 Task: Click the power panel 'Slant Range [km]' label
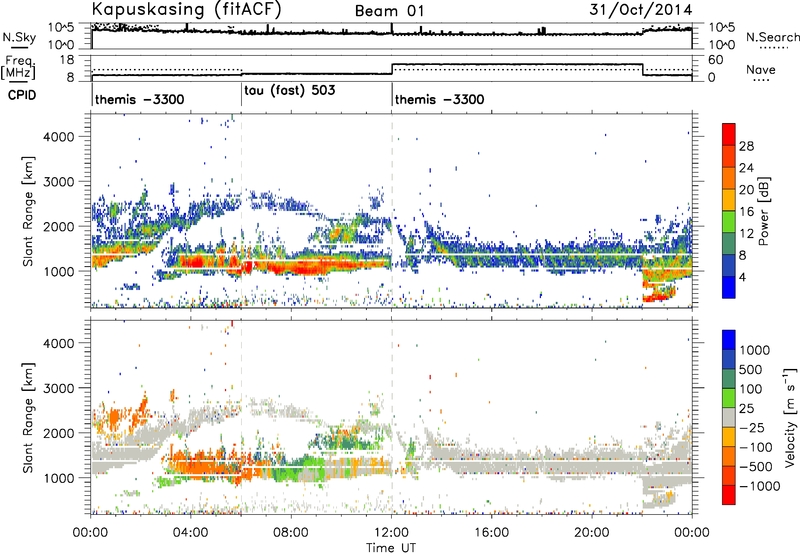[28, 211]
